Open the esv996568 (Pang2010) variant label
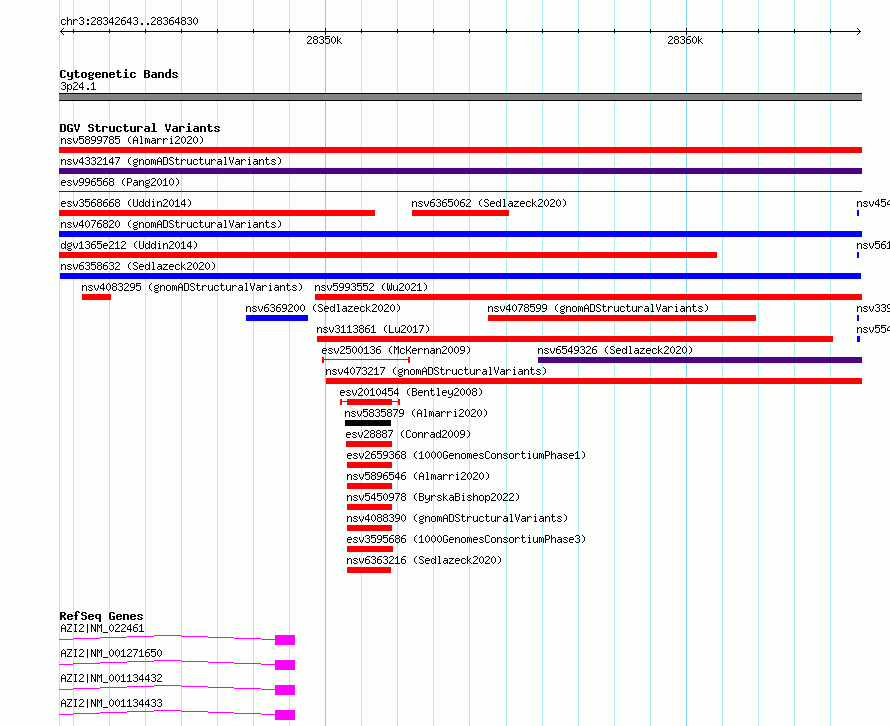This screenshot has height=726, width=890. point(120,182)
